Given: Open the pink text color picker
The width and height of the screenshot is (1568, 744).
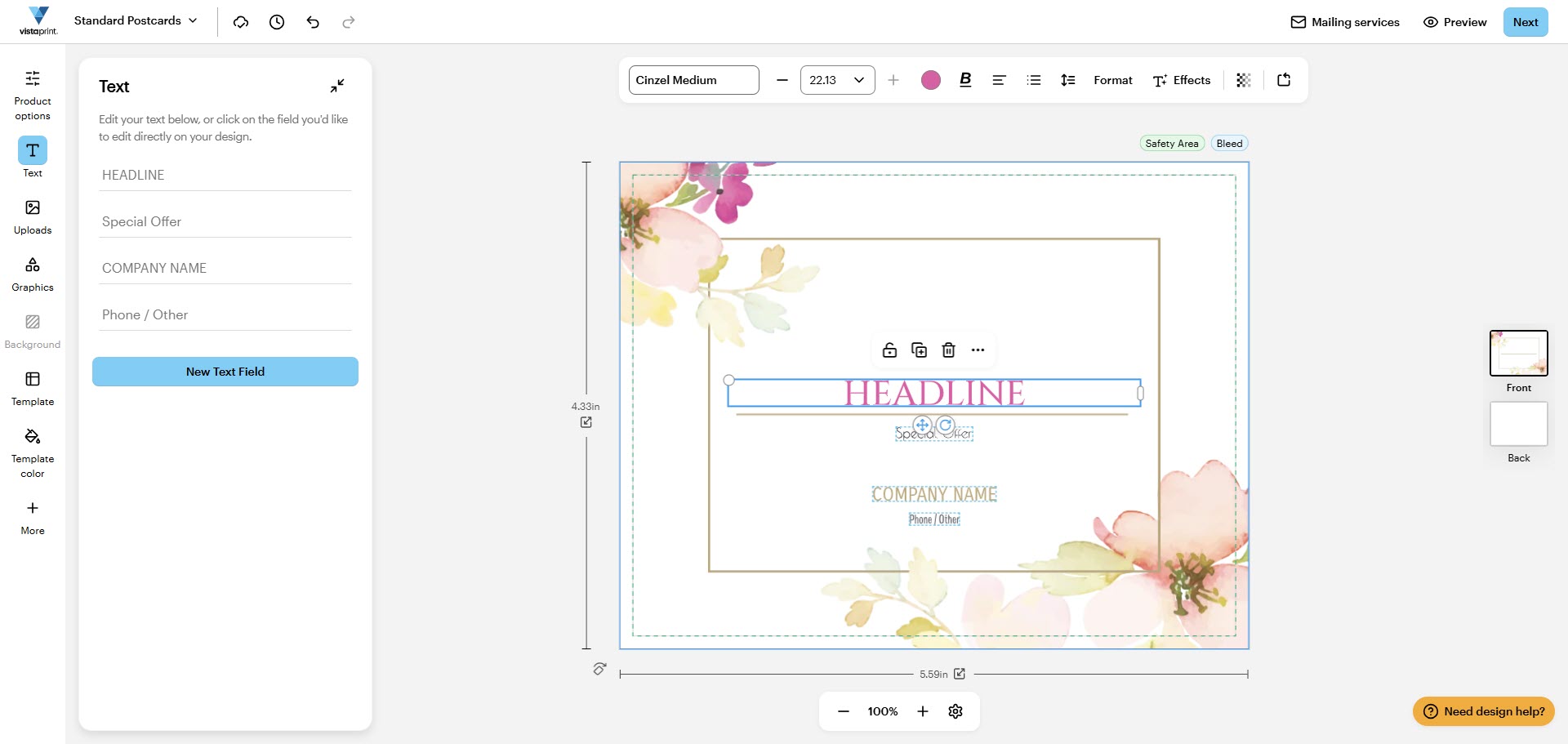Looking at the screenshot, I should (930, 80).
